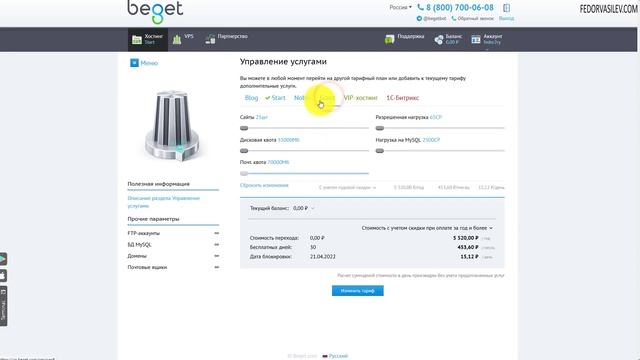Click the Баланс coins icon
Image resolution: width=640 pixels, height=360 pixels.
pyautogui.click(x=439, y=39)
